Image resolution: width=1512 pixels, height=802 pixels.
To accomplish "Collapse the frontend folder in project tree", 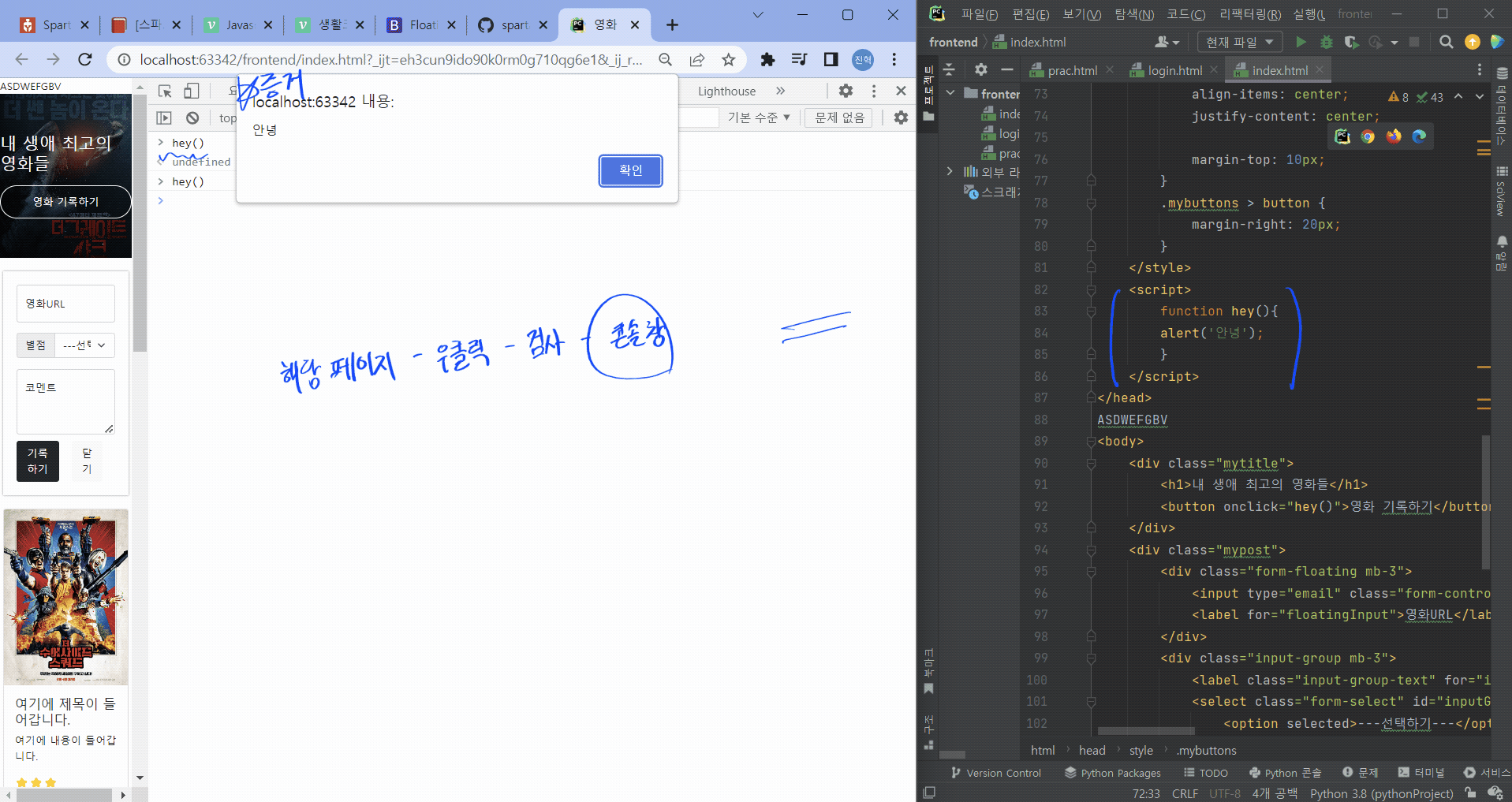I will coord(950,93).
